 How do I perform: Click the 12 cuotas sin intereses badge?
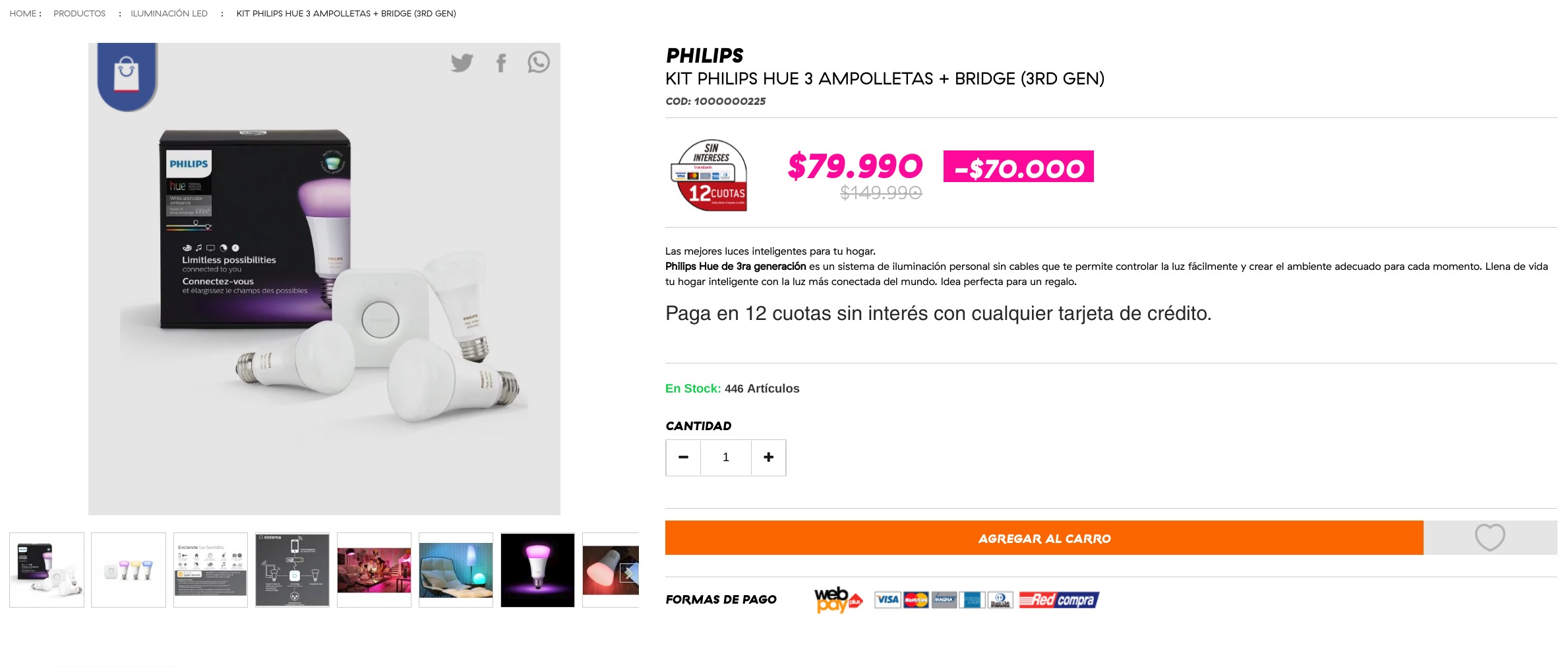(709, 175)
